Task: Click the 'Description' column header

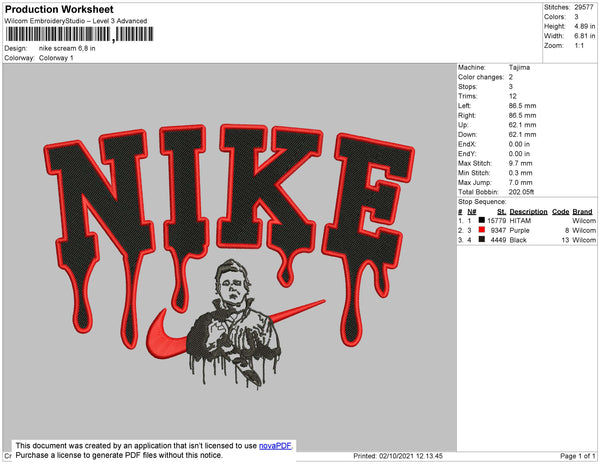Action: tap(528, 212)
